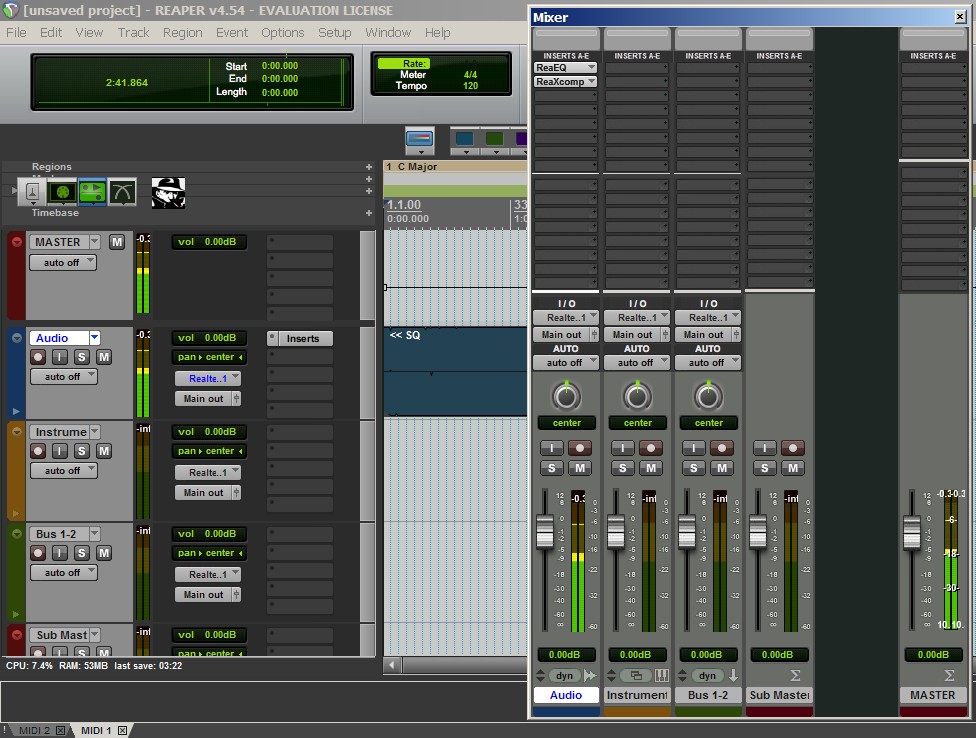
Task: Open the Track menu
Action: (133, 32)
